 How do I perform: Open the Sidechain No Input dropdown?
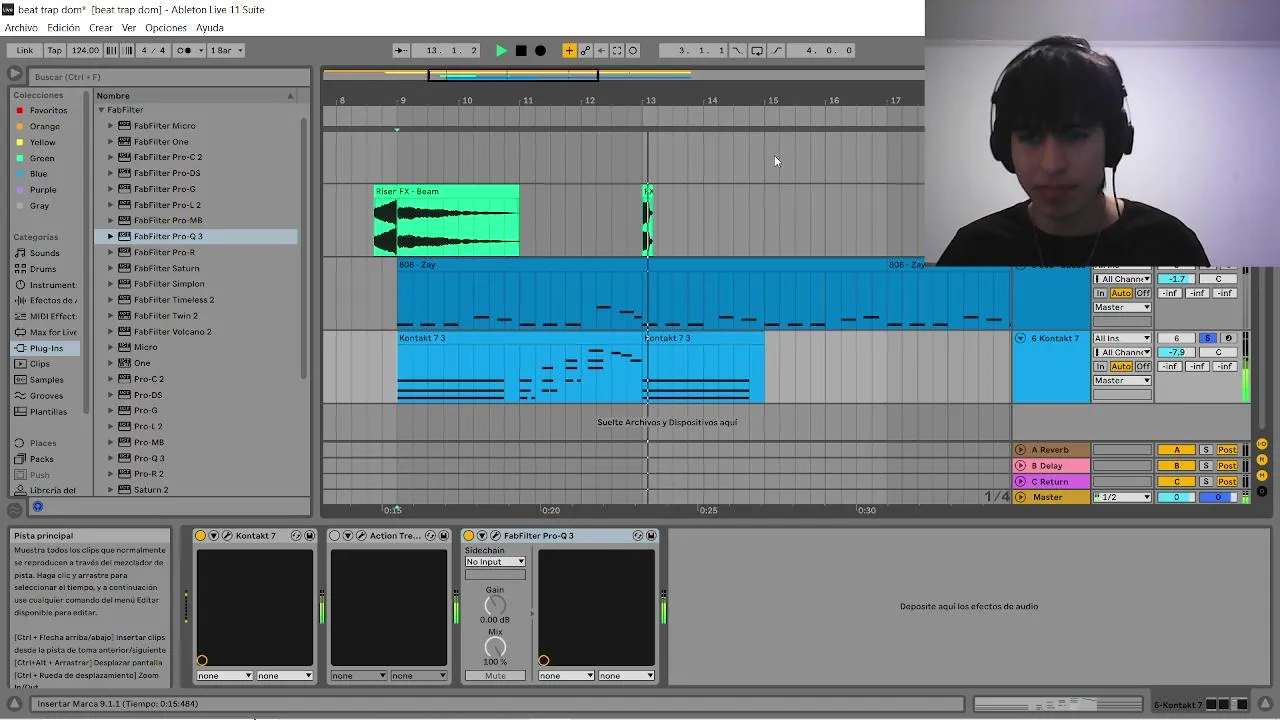tap(495, 562)
